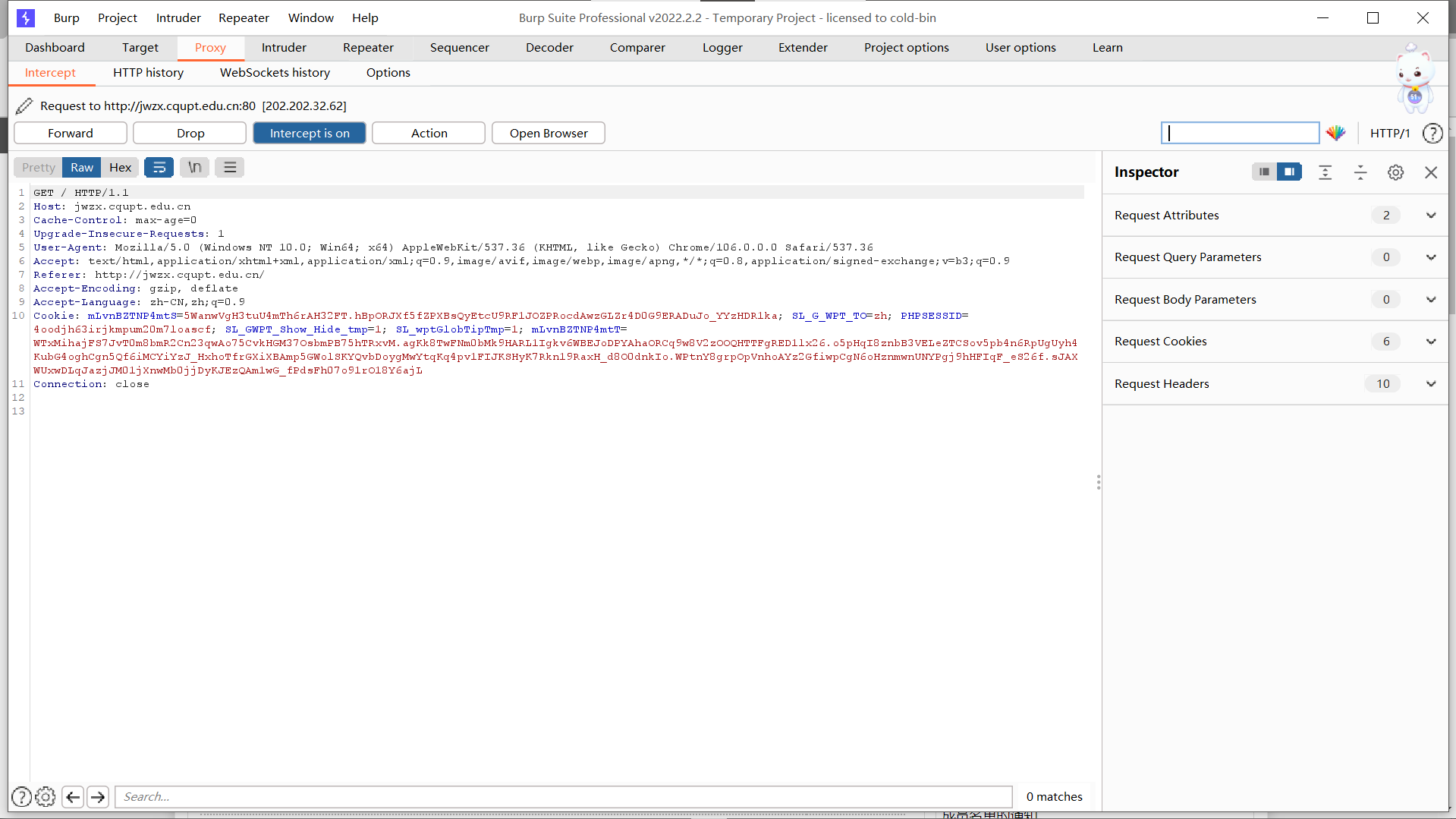Go to the next search match arrow
1456x819 pixels.
pos(98,796)
